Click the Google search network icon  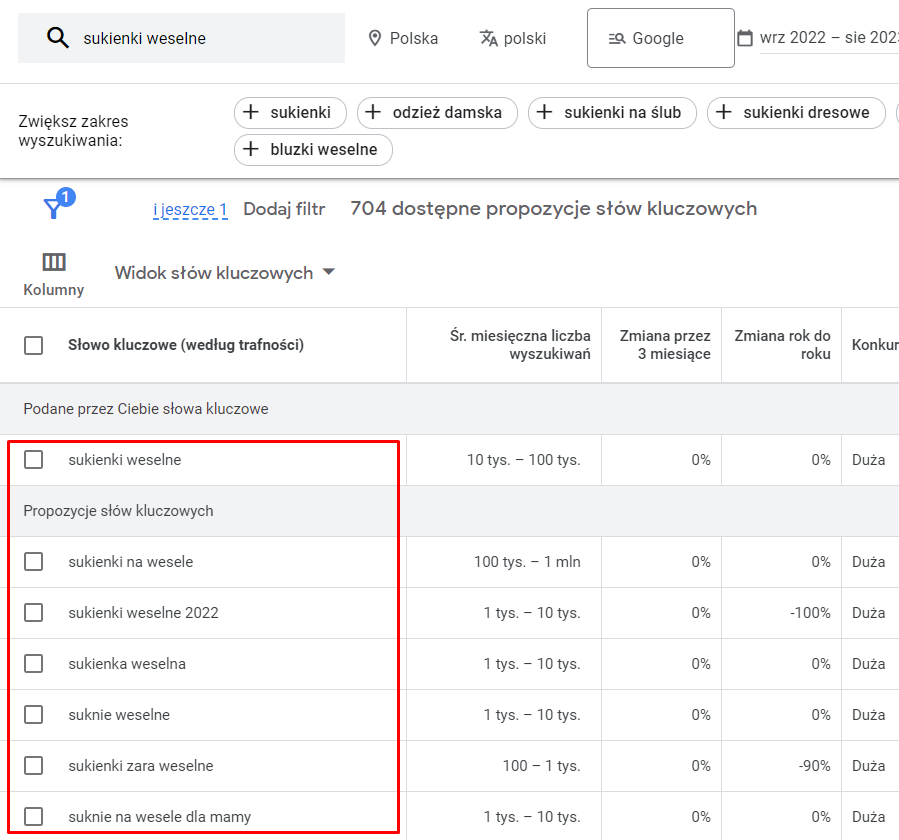click(x=617, y=38)
